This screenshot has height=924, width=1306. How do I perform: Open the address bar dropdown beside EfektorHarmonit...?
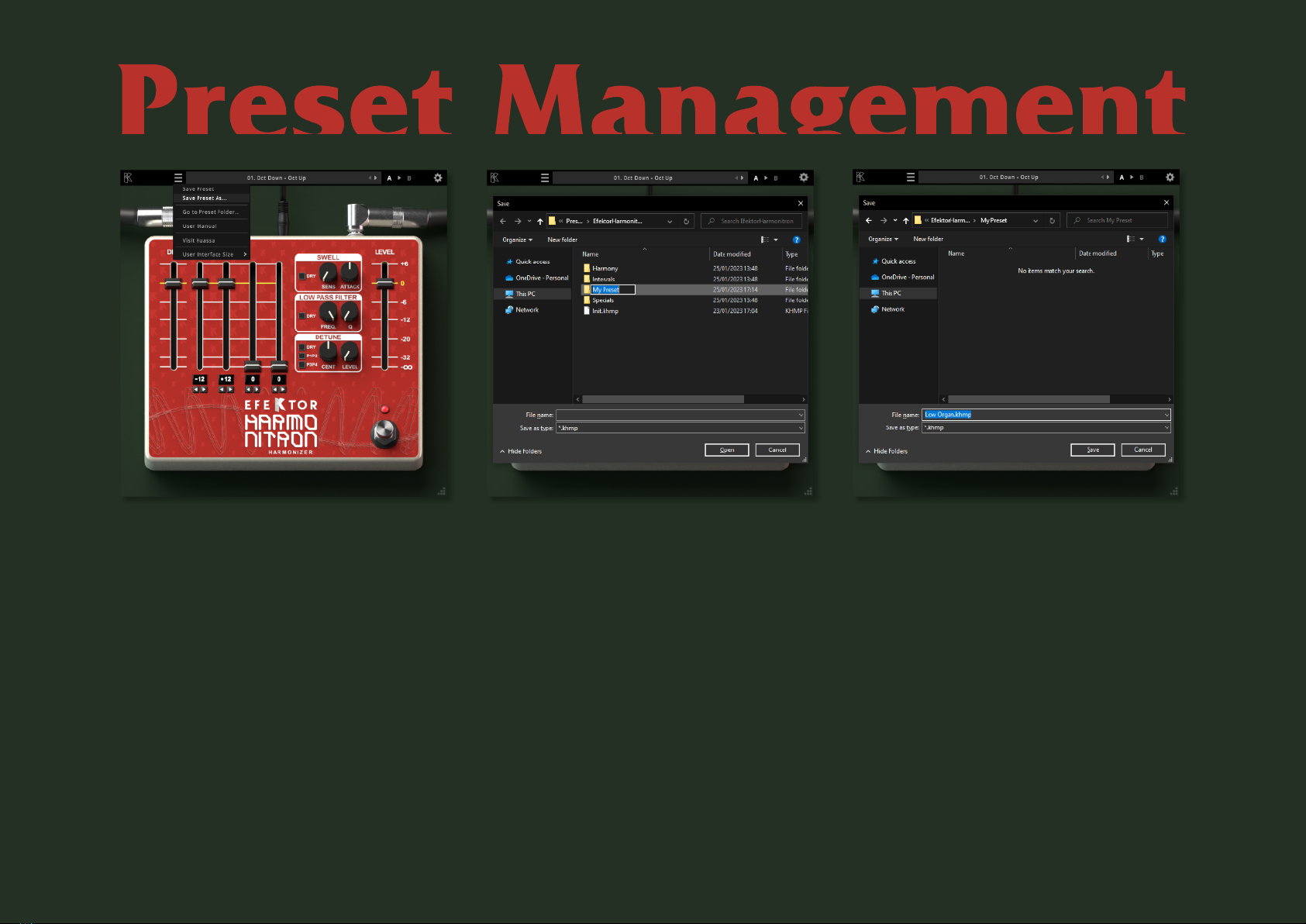coord(670,221)
